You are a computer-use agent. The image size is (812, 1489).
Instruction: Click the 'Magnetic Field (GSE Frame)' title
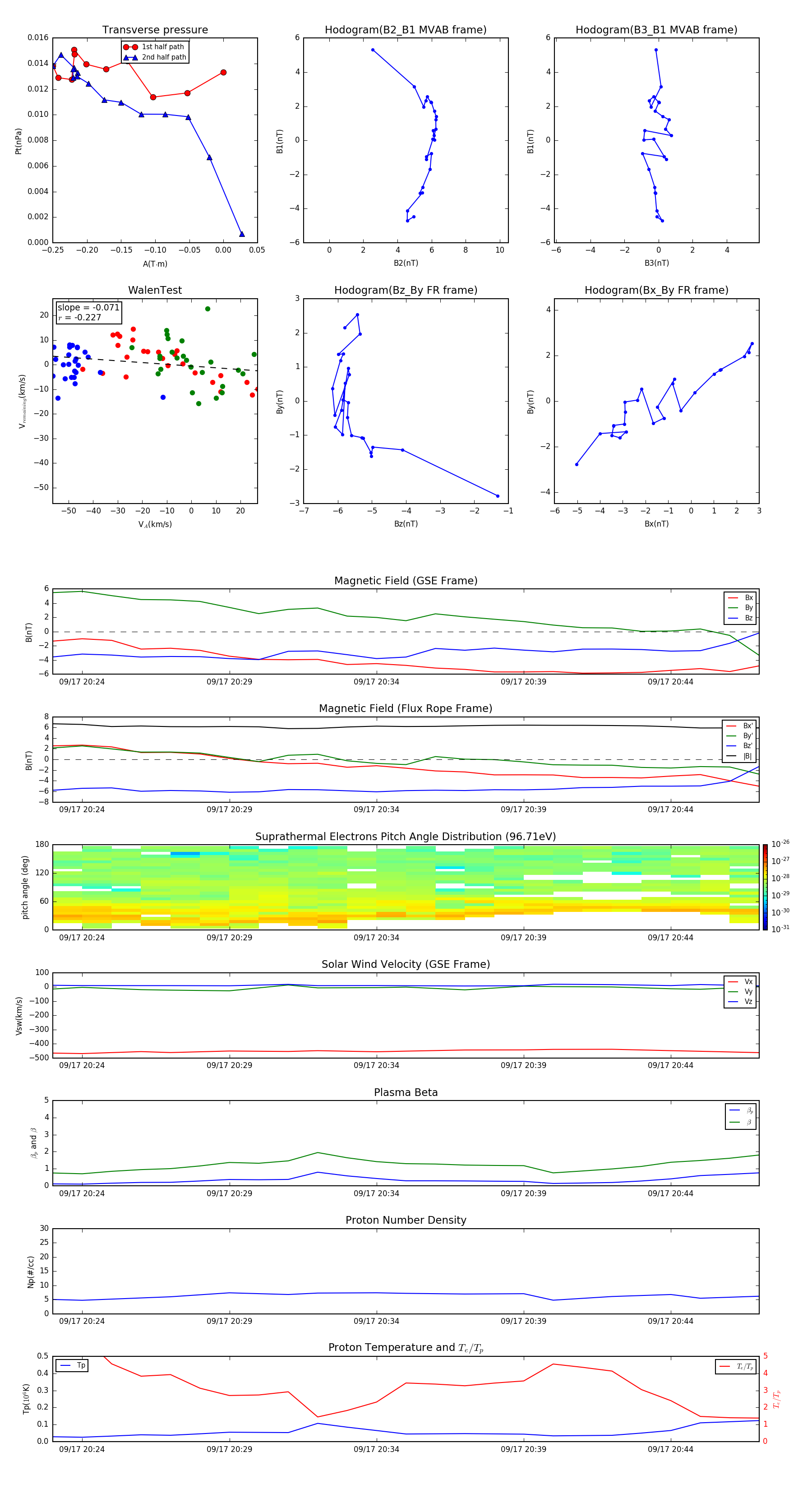pyautogui.click(x=406, y=581)
